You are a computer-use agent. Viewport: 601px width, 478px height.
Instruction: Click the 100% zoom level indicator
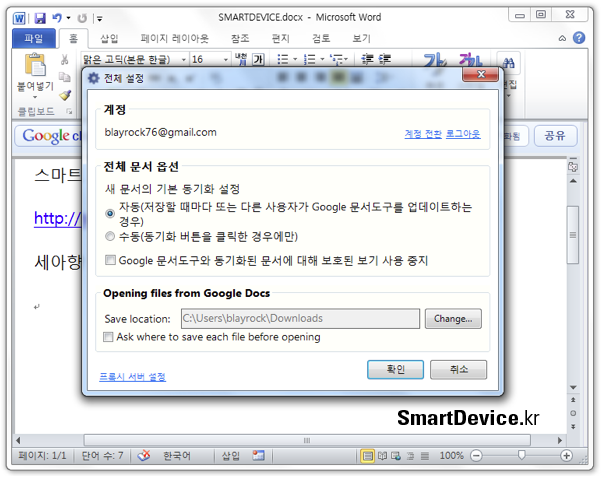click(x=452, y=456)
